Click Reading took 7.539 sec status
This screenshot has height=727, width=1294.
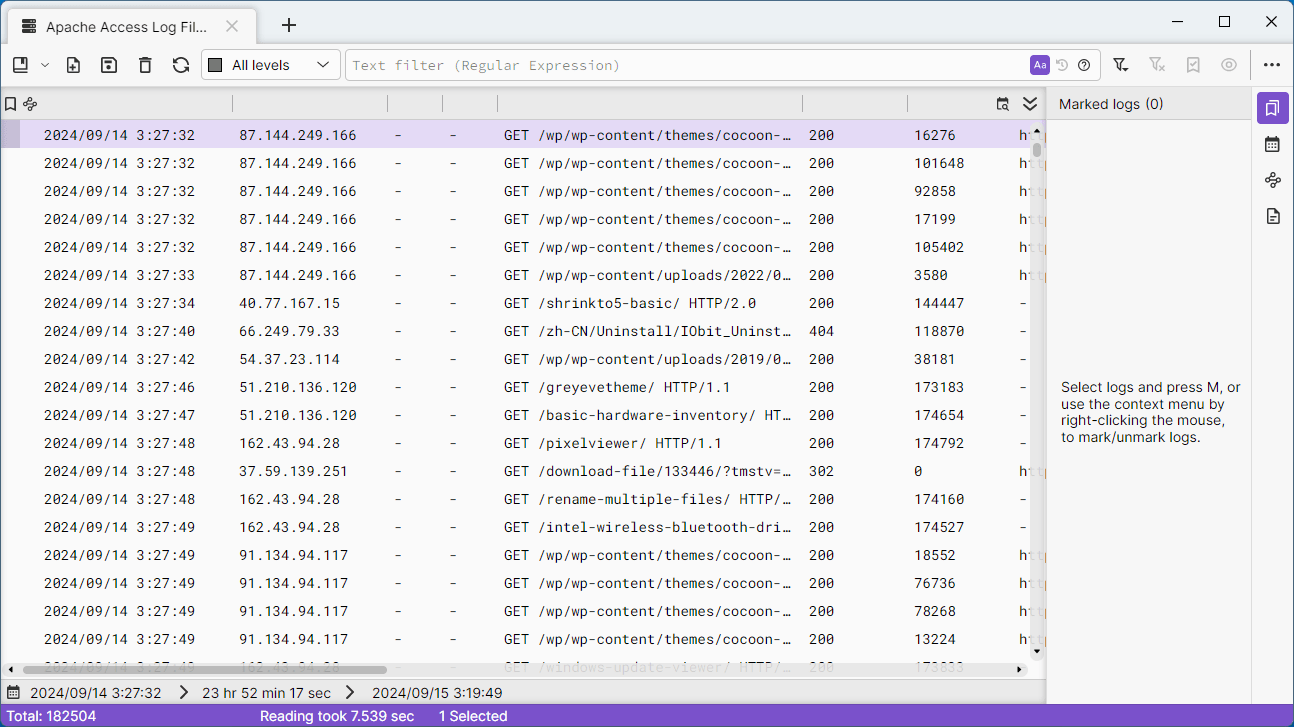(x=337, y=716)
